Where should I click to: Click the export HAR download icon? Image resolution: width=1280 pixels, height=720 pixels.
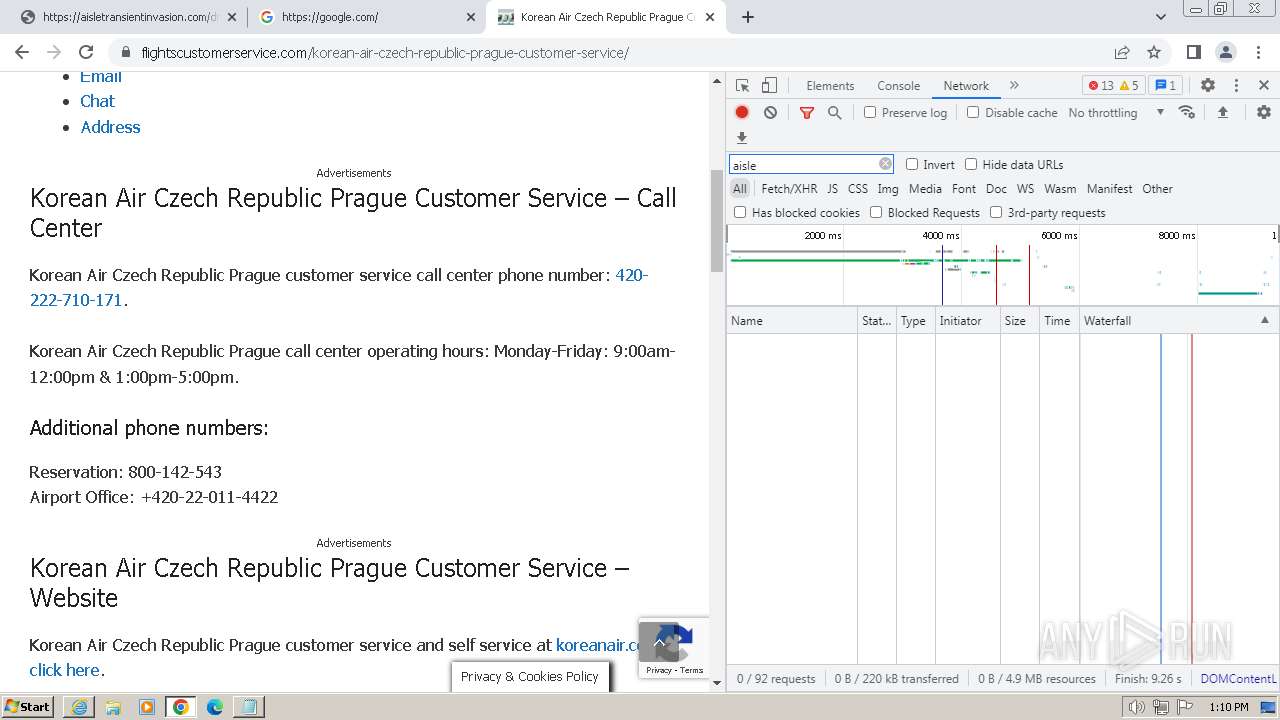742,138
